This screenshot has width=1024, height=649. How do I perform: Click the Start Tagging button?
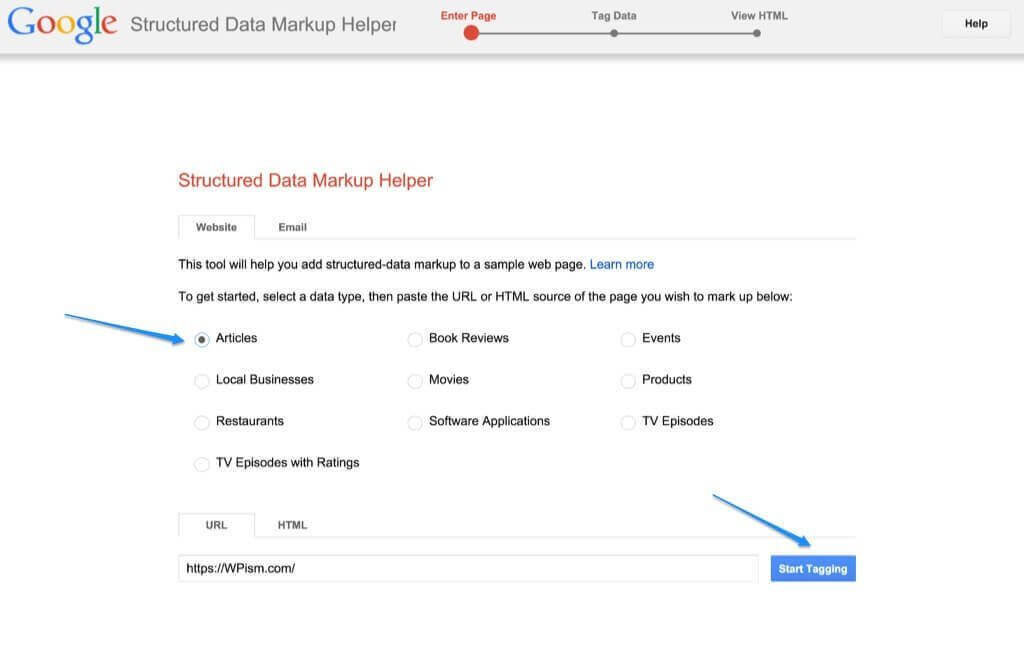813,568
